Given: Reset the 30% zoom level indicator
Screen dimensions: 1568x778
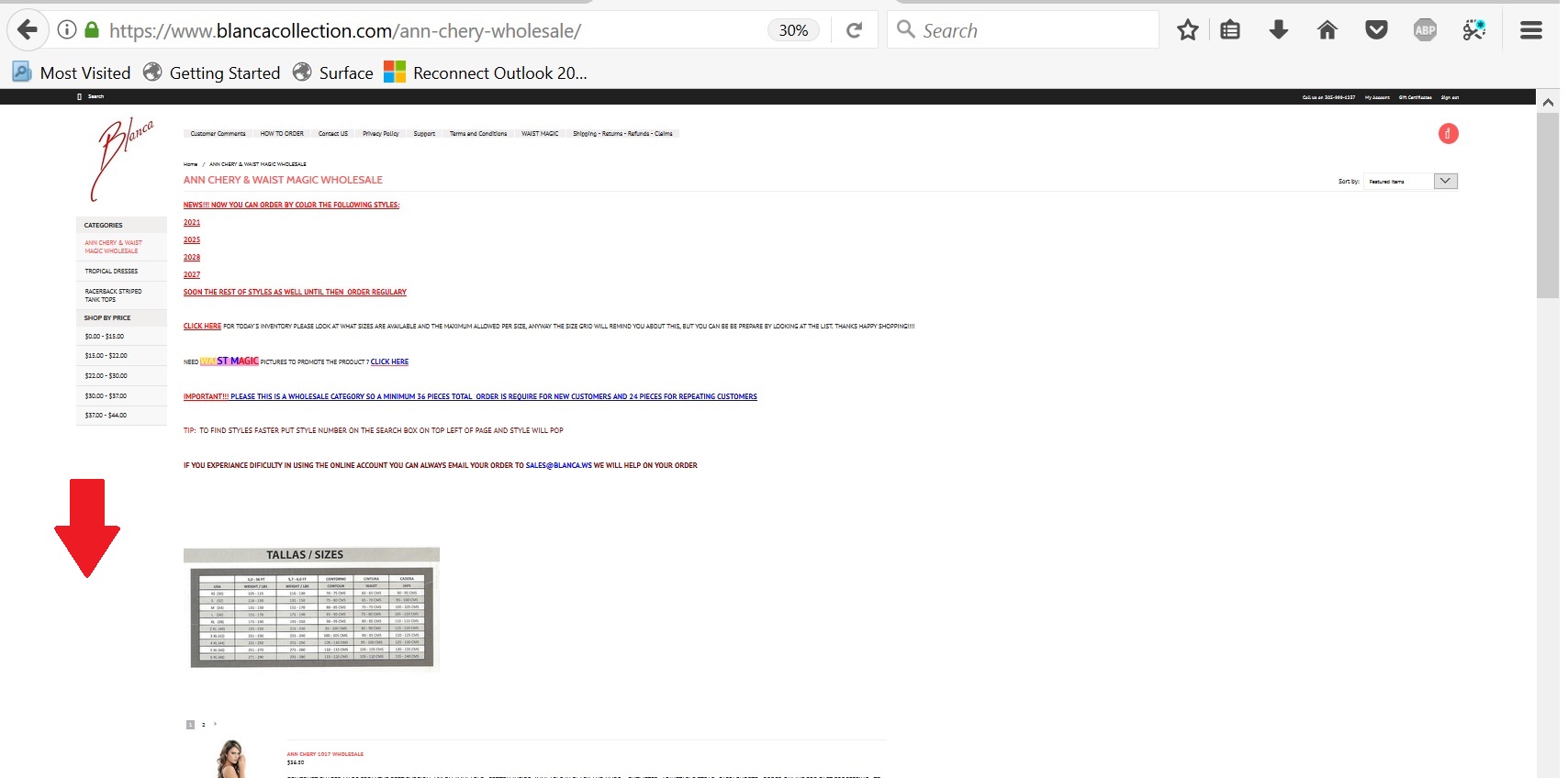Looking at the screenshot, I should (x=793, y=30).
